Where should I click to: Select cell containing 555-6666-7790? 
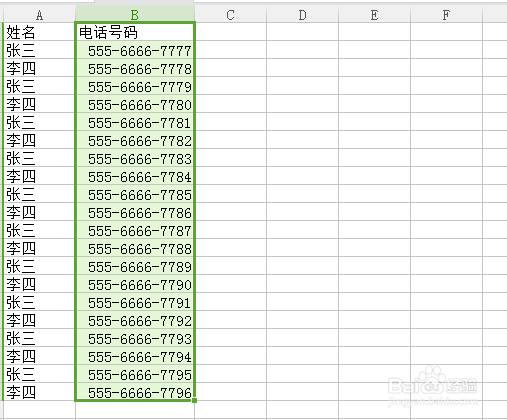point(135,284)
